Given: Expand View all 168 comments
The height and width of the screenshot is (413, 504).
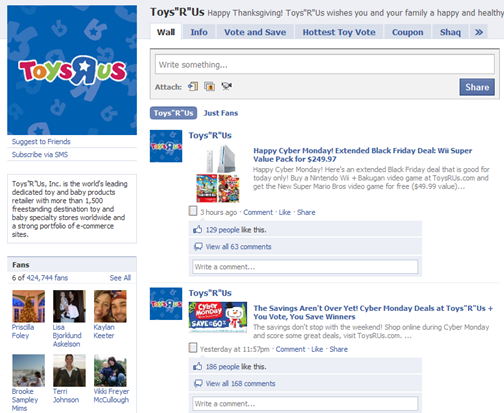Looking at the screenshot, I should 240,383.
